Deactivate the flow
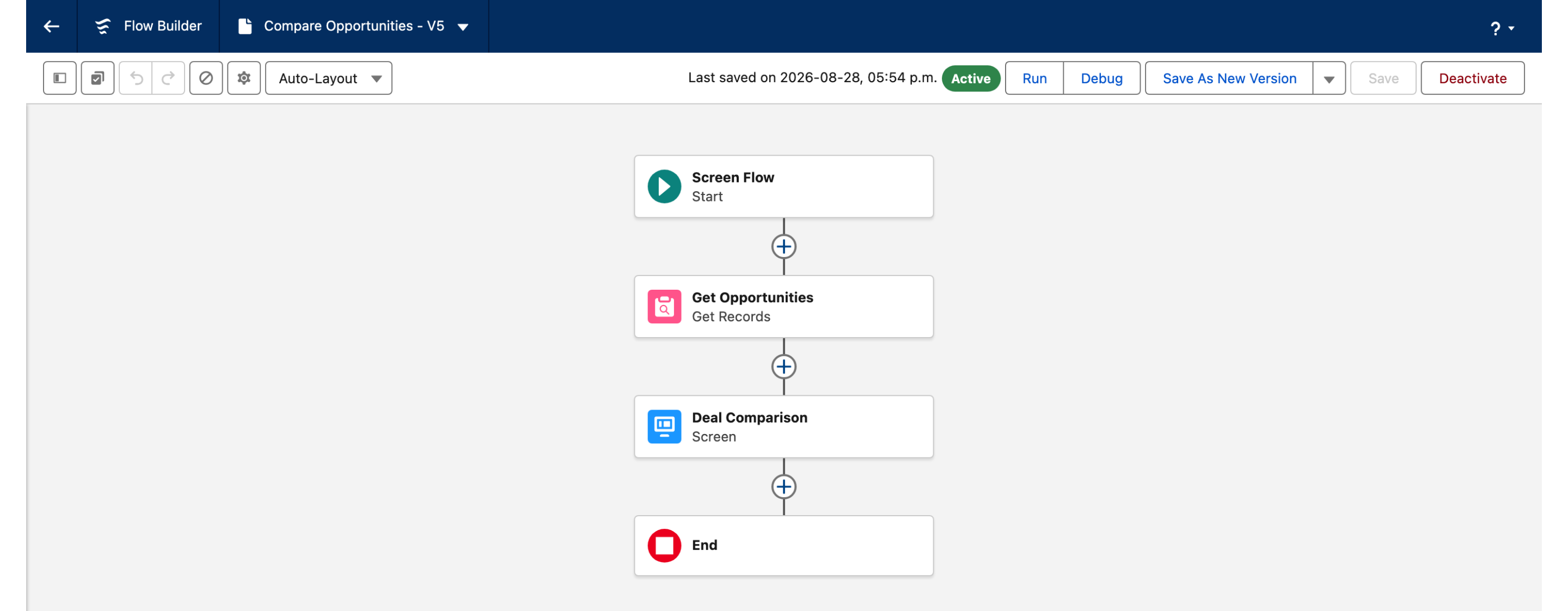1568x611 pixels. tap(1472, 78)
